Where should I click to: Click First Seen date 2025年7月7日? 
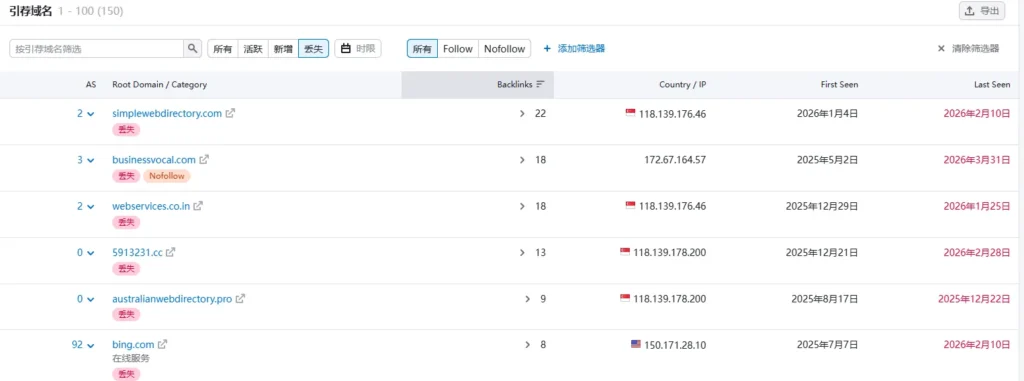click(x=827, y=344)
